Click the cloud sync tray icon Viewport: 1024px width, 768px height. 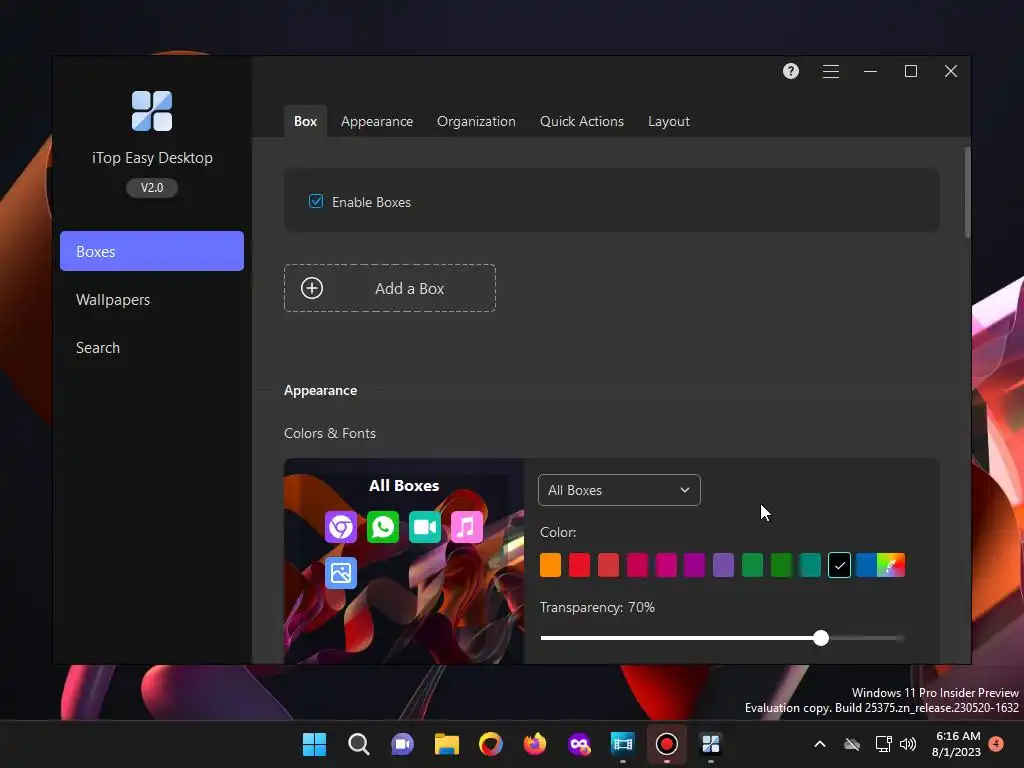[x=852, y=744]
